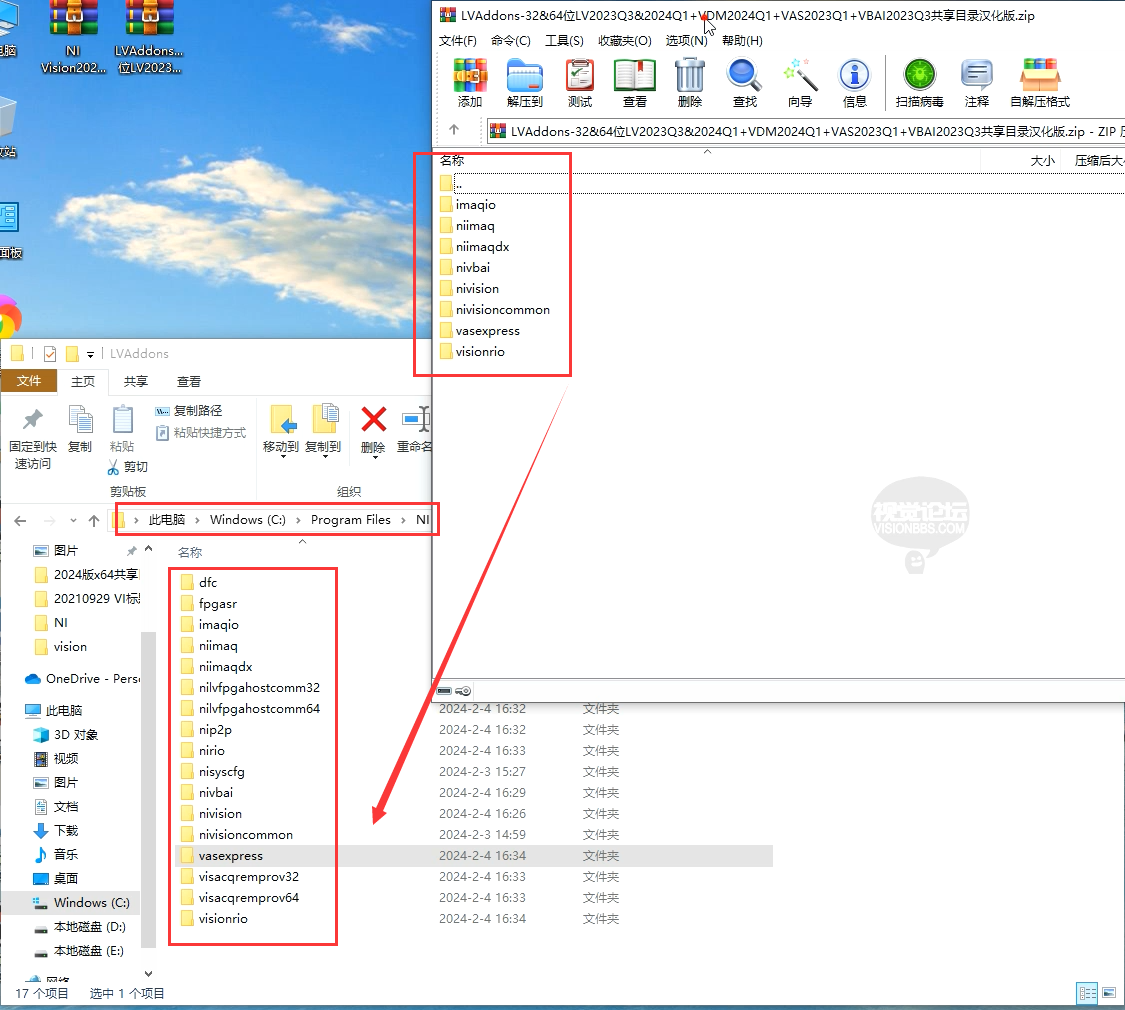This screenshot has height=1010, width=1125.
Task: Toggle the details view icon in status bar
Action: click(x=1088, y=994)
